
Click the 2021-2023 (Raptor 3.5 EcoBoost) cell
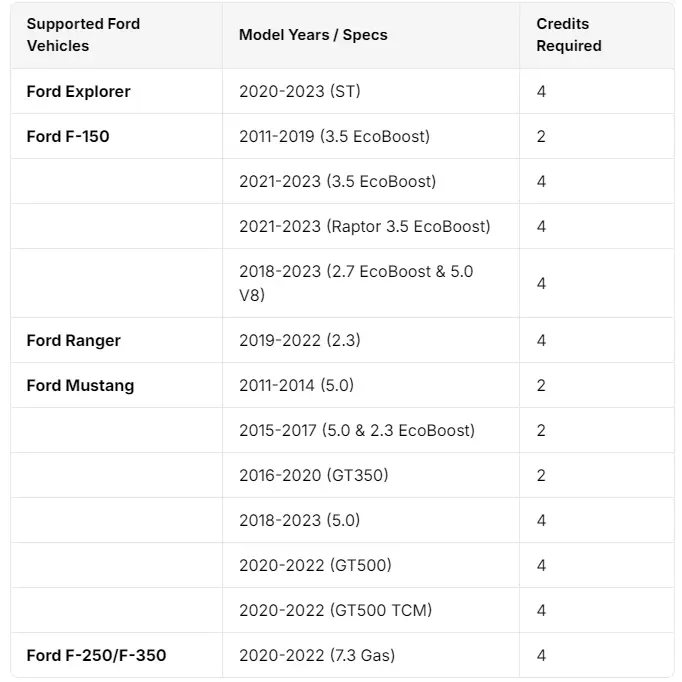click(x=365, y=226)
